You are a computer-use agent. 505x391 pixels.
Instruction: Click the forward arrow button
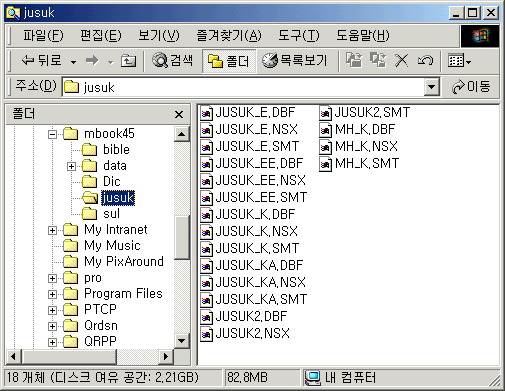92,61
